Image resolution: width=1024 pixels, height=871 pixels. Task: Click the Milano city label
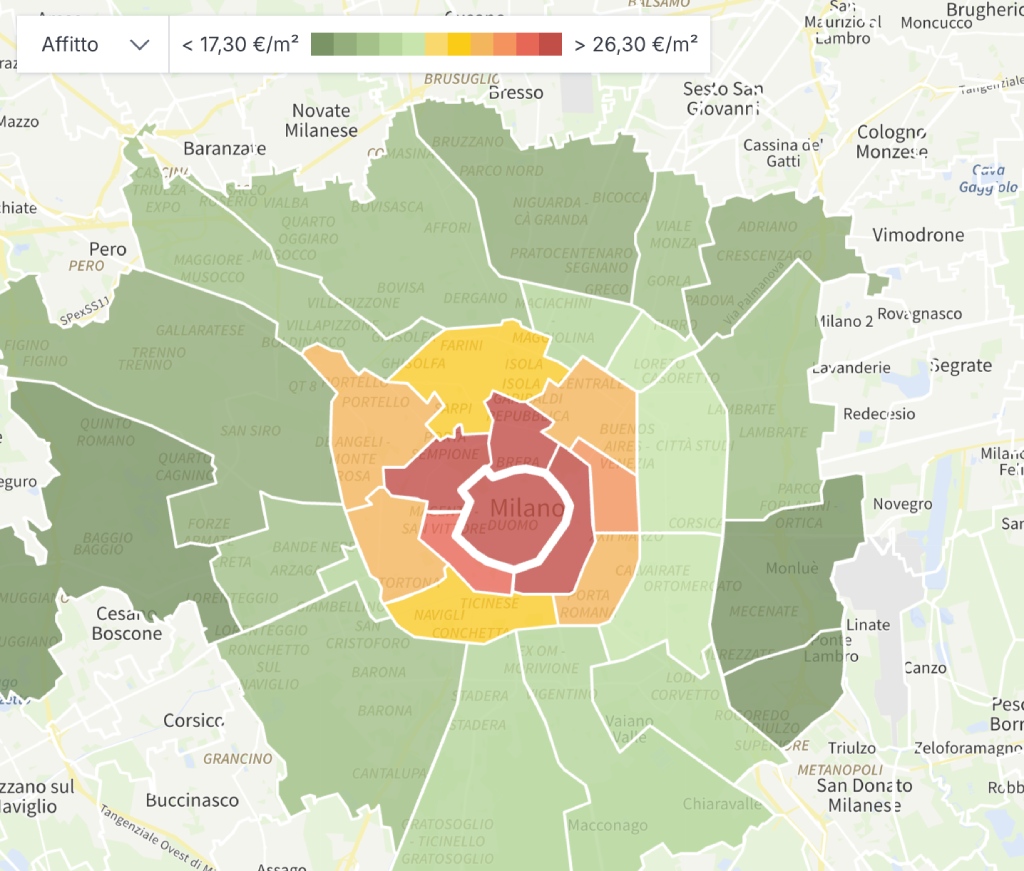point(529,508)
